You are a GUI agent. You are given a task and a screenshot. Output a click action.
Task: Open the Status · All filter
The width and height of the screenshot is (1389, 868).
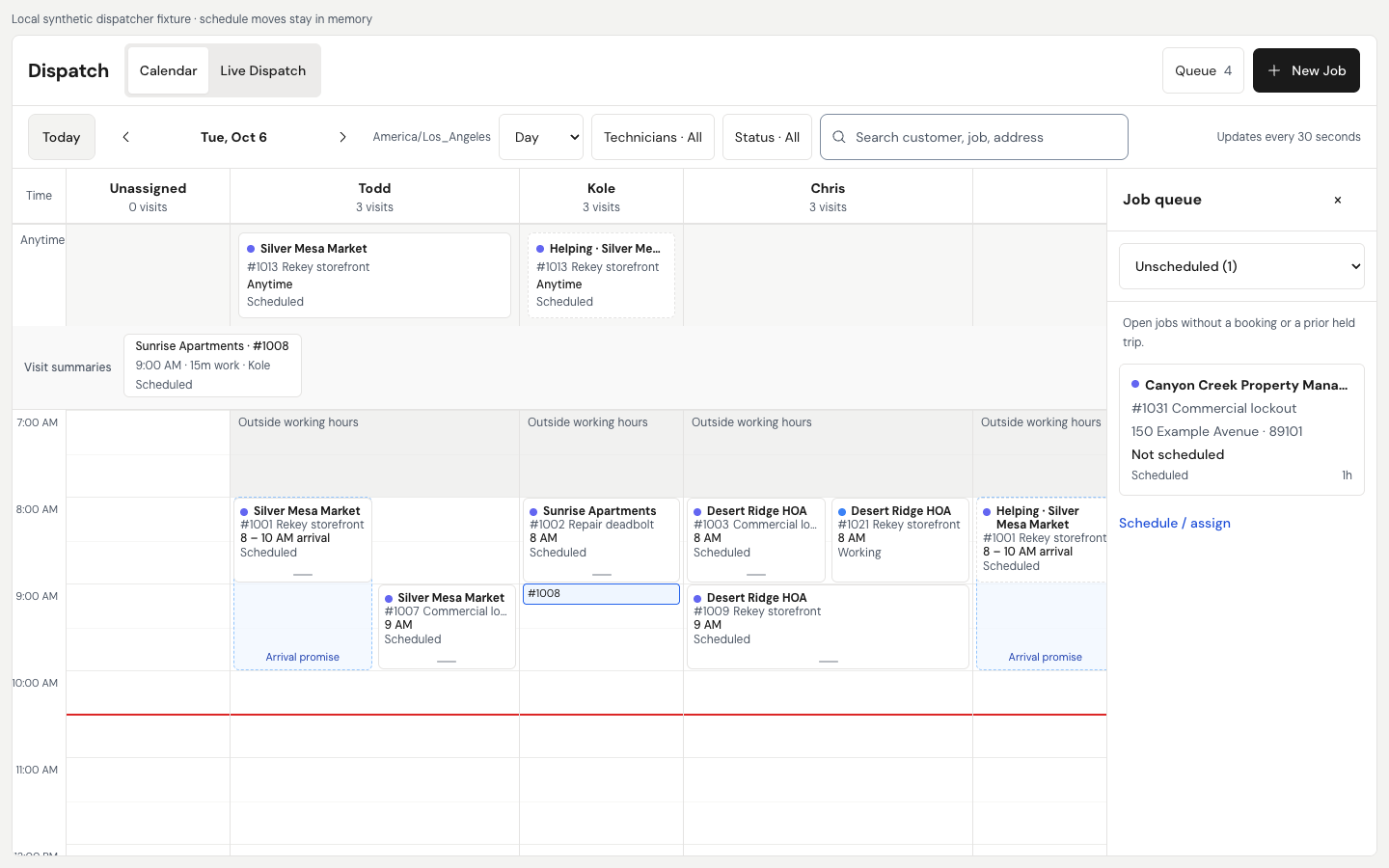(x=767, y=137)
